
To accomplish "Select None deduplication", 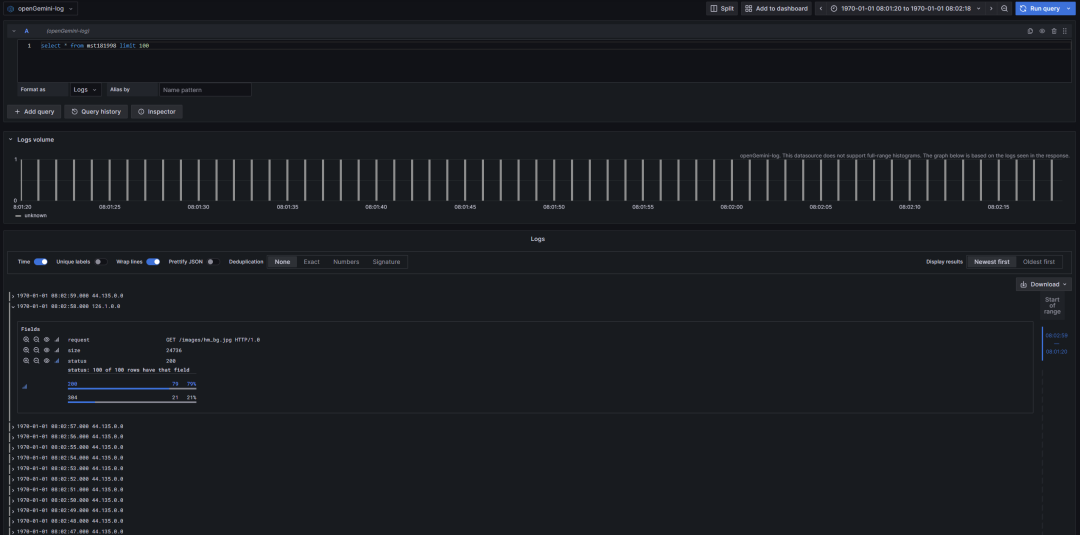I will (x=282, y=262).
